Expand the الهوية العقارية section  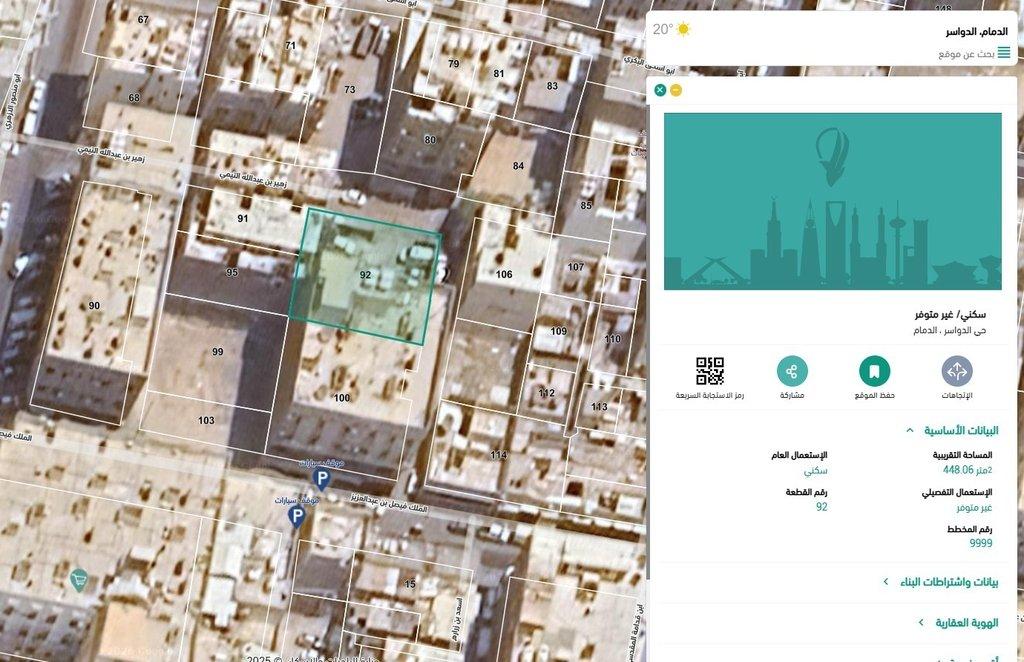[x=920, y=622]
